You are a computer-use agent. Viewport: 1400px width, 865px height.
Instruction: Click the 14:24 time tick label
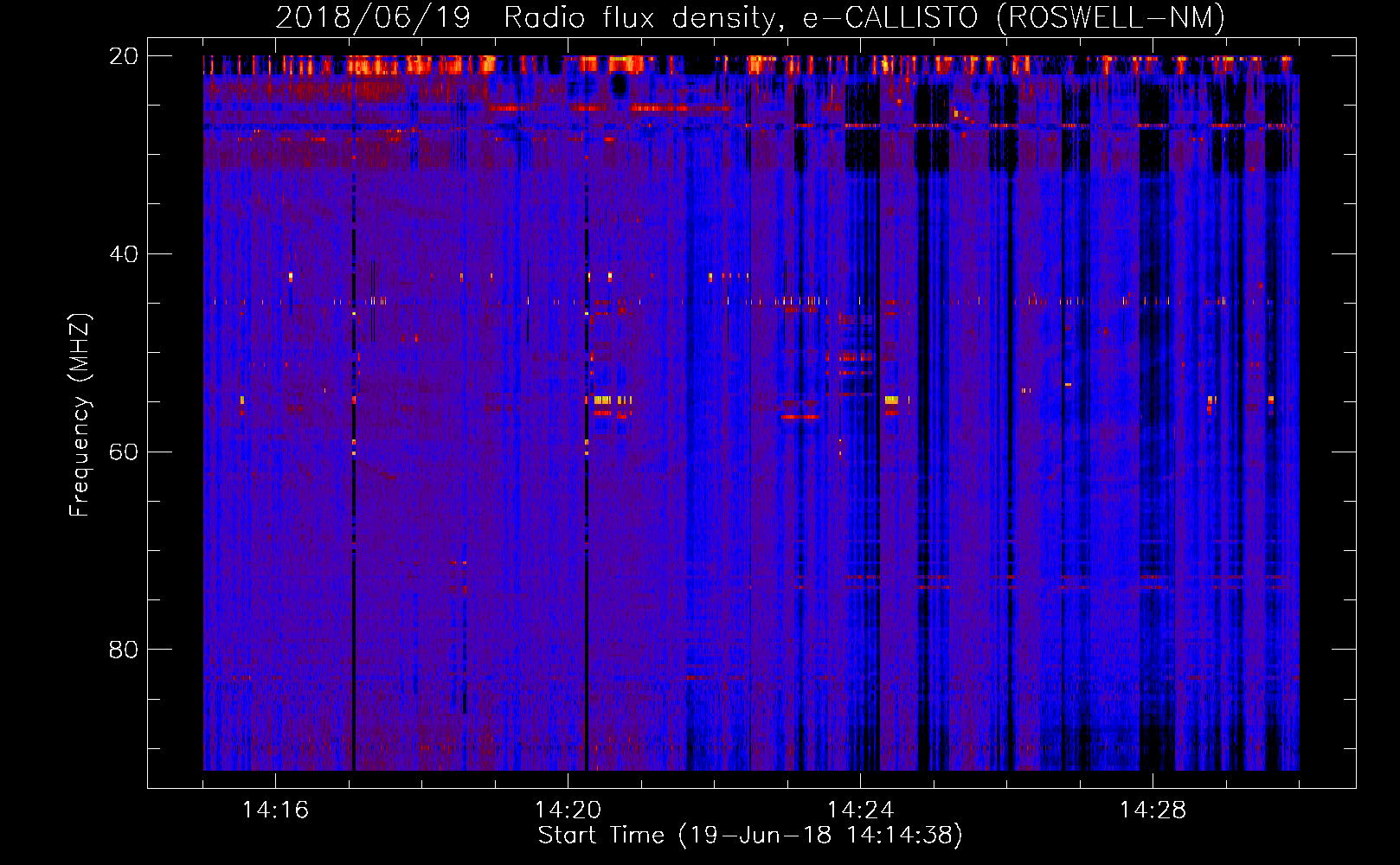click(x=860, y=811)
